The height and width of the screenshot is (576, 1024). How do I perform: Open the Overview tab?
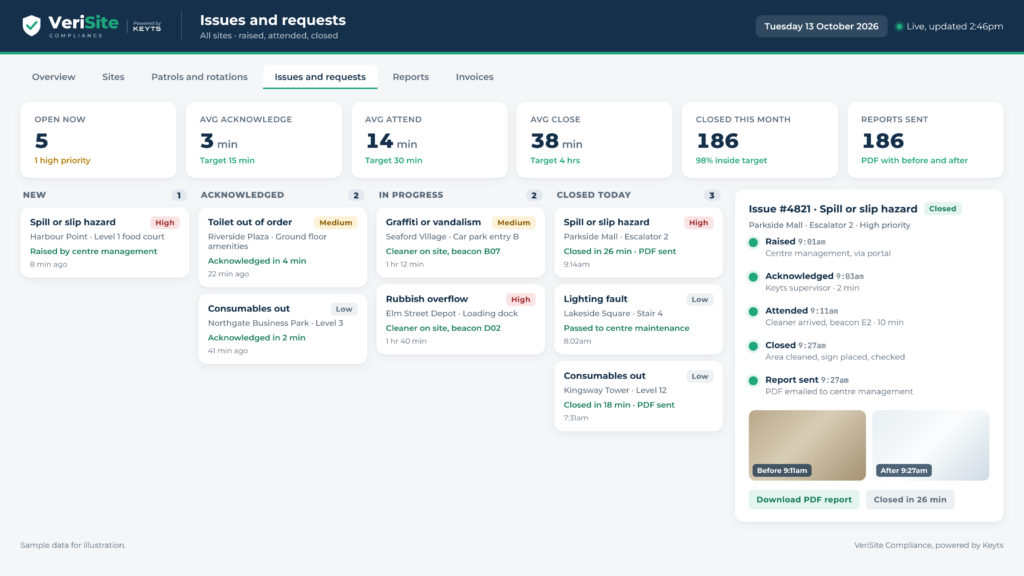(54, 77)
